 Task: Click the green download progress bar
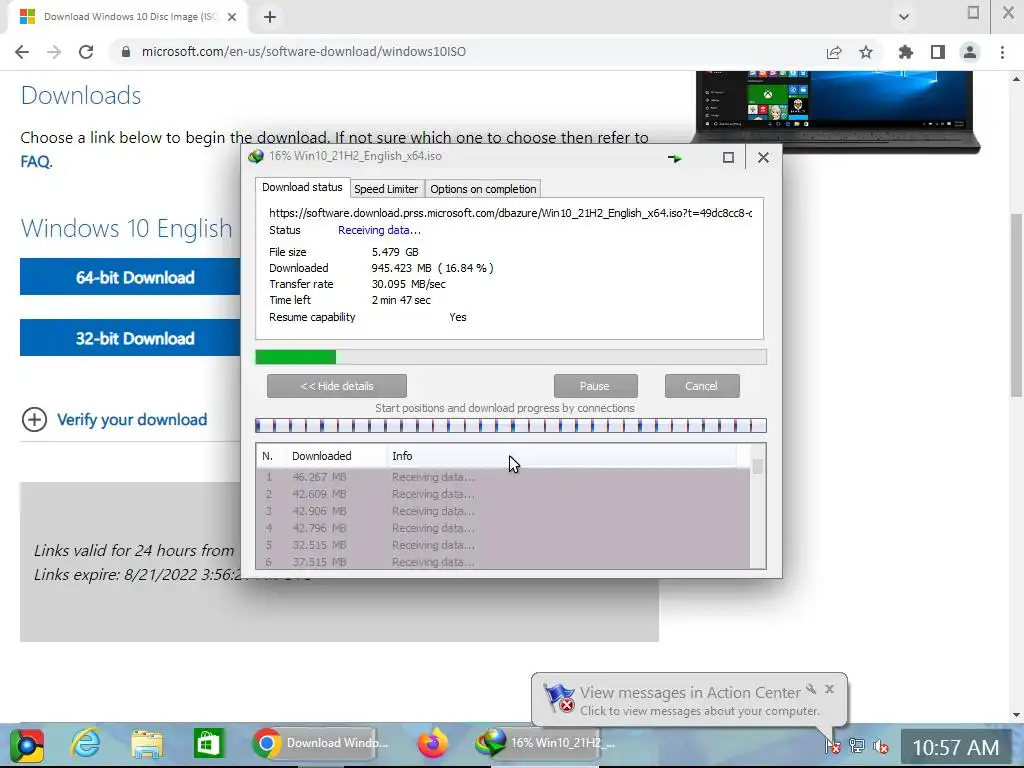(511, 357)
